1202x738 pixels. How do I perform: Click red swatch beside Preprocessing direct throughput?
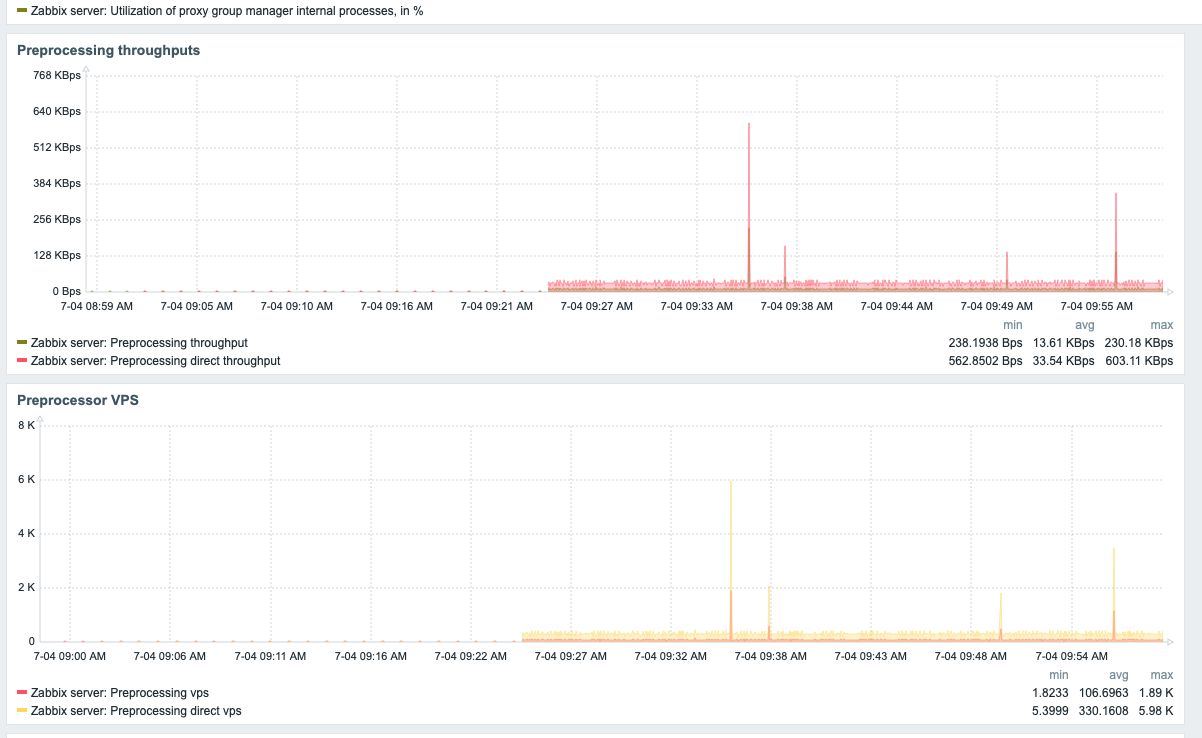pos(22,360)
